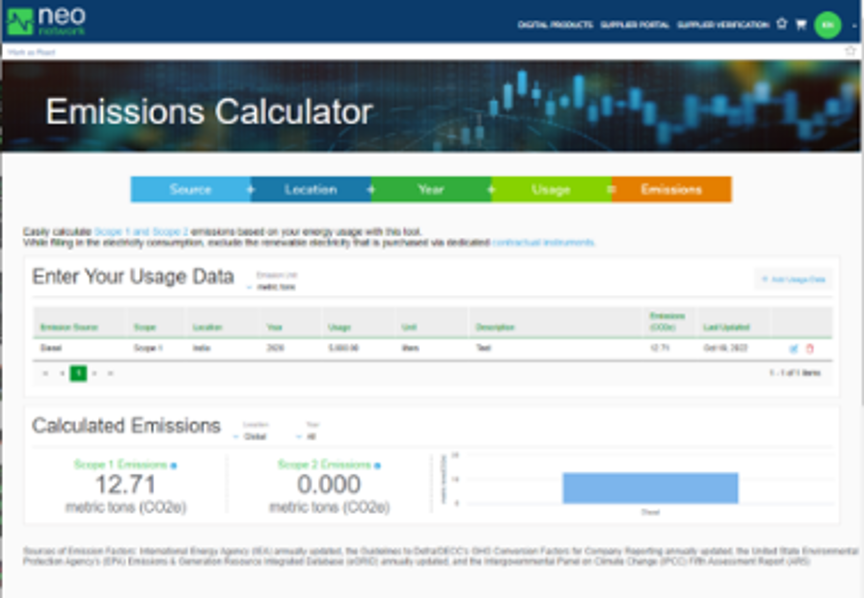Viewport: 864px width, 598px height.
Task: Click the India location cell
Action: pyautogui.click(x=202, y=348)
